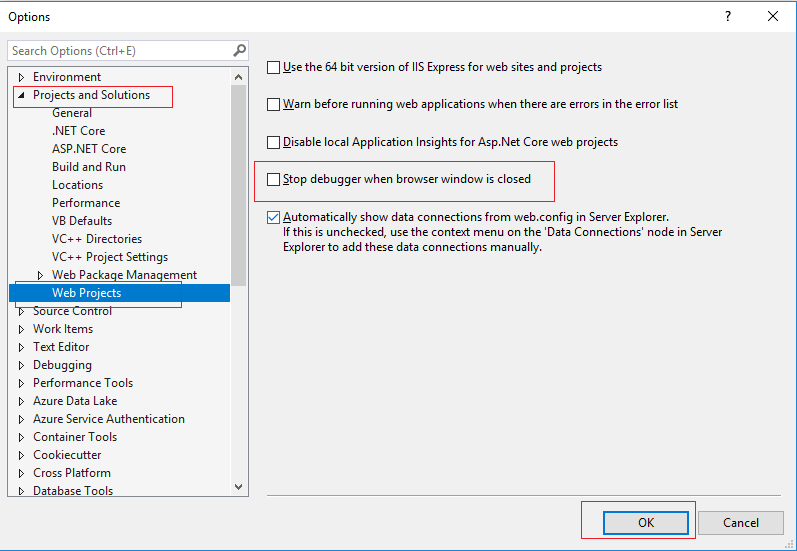Toggle warn before running web applications

point(273,104)
